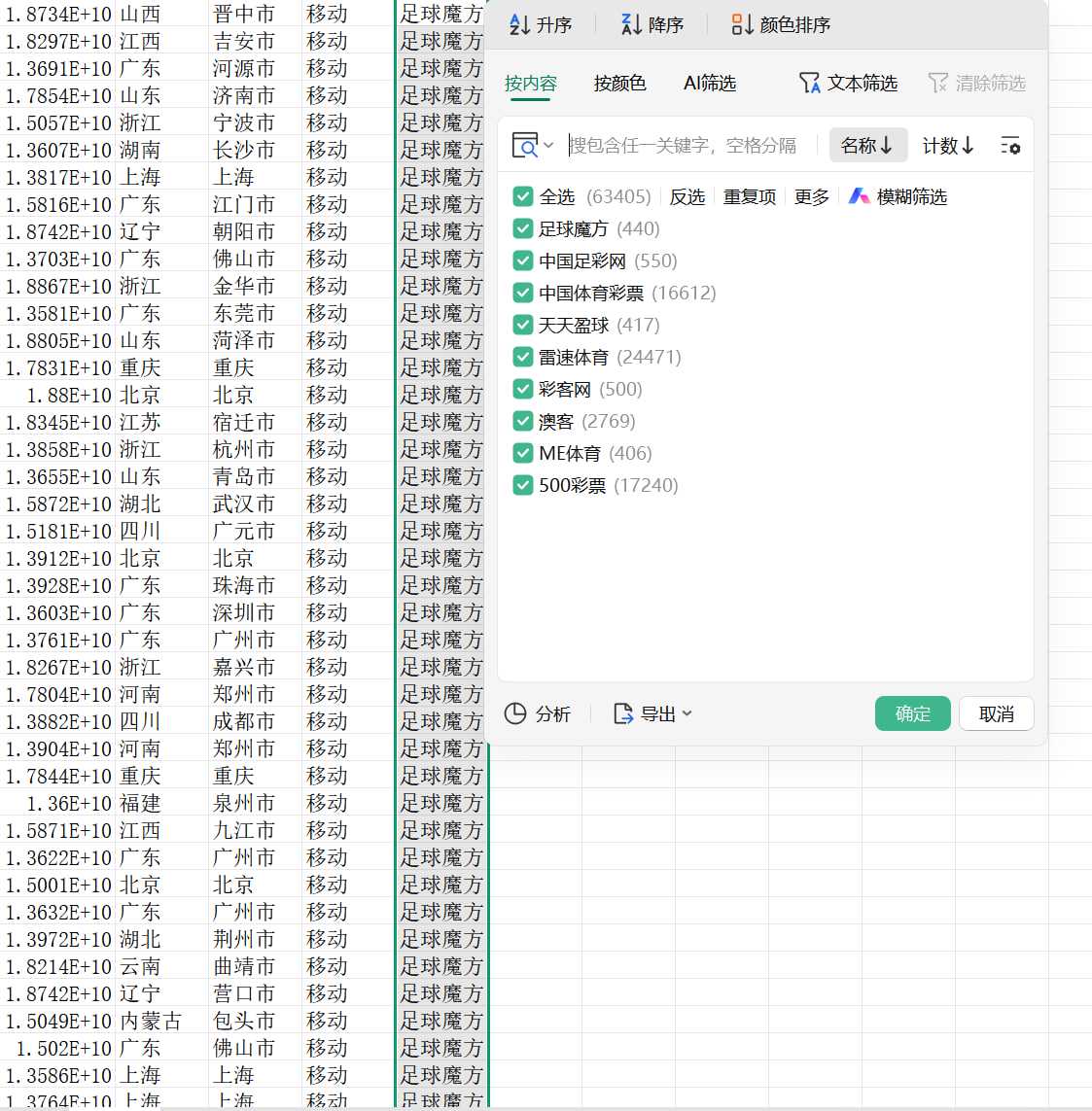Sort ascending with 升序 icon

519,25
